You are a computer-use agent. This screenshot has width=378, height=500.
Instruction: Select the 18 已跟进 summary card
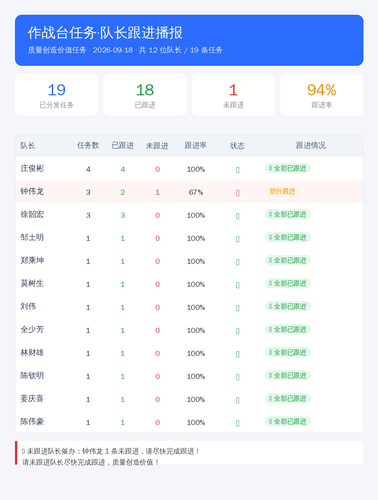pyautogui.click(x=145, y=95)
